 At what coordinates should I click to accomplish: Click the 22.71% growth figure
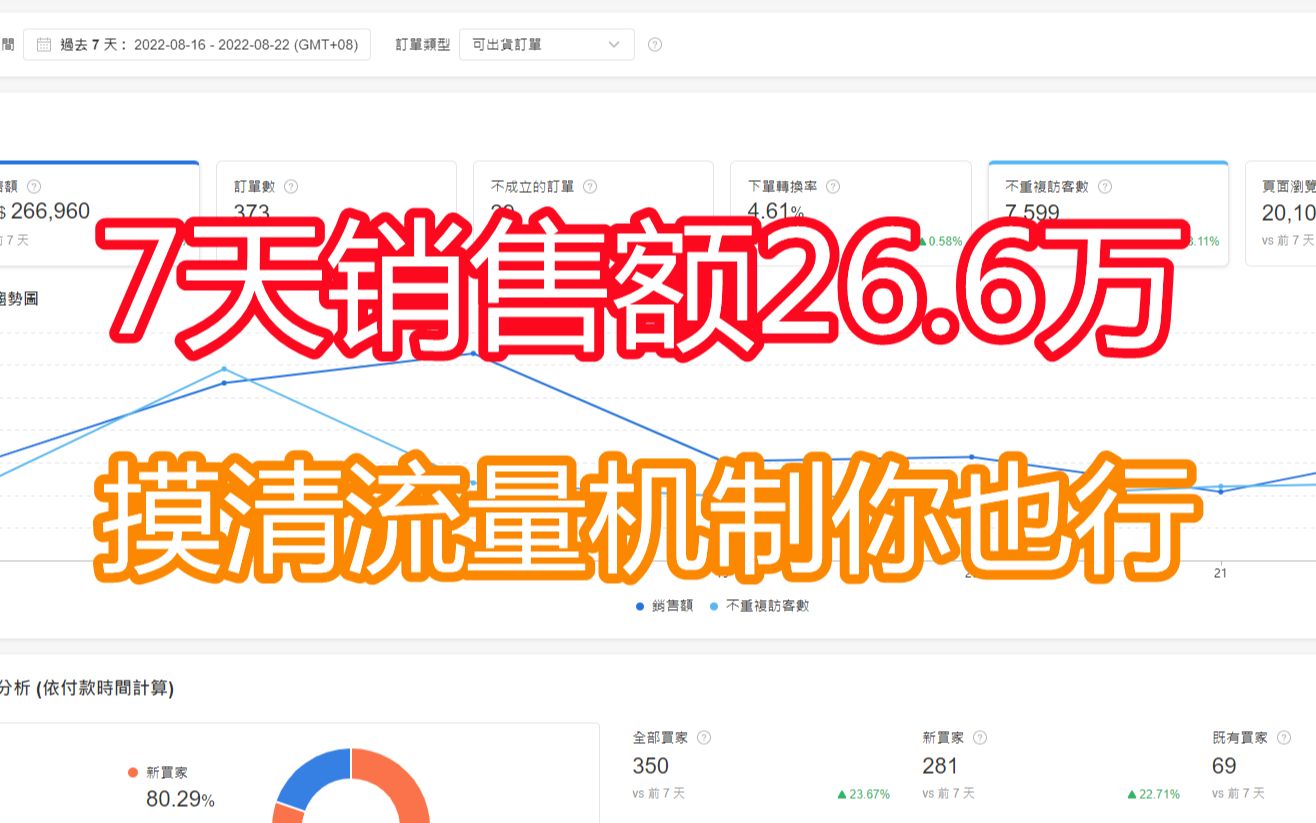click(1153, 794)
